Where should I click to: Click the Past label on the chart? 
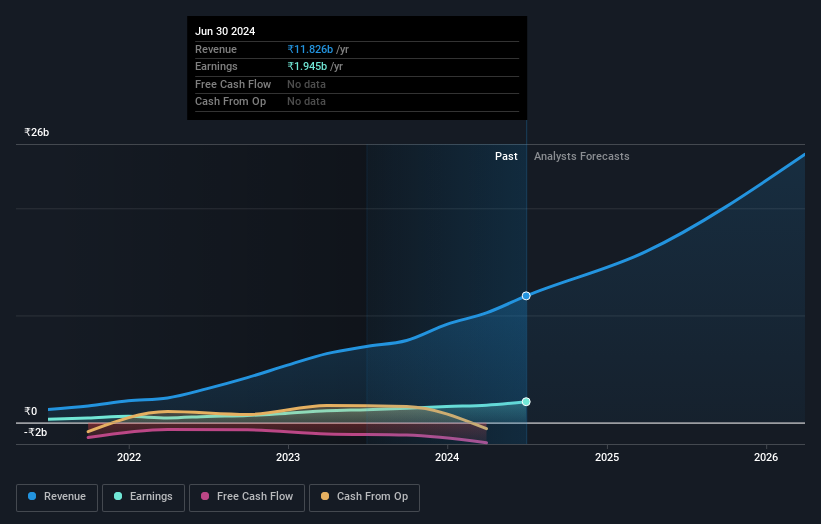[506, 156]
